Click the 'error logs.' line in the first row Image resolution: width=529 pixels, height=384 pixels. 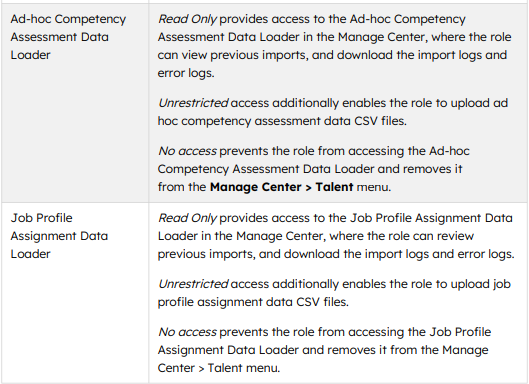(186, 73)
